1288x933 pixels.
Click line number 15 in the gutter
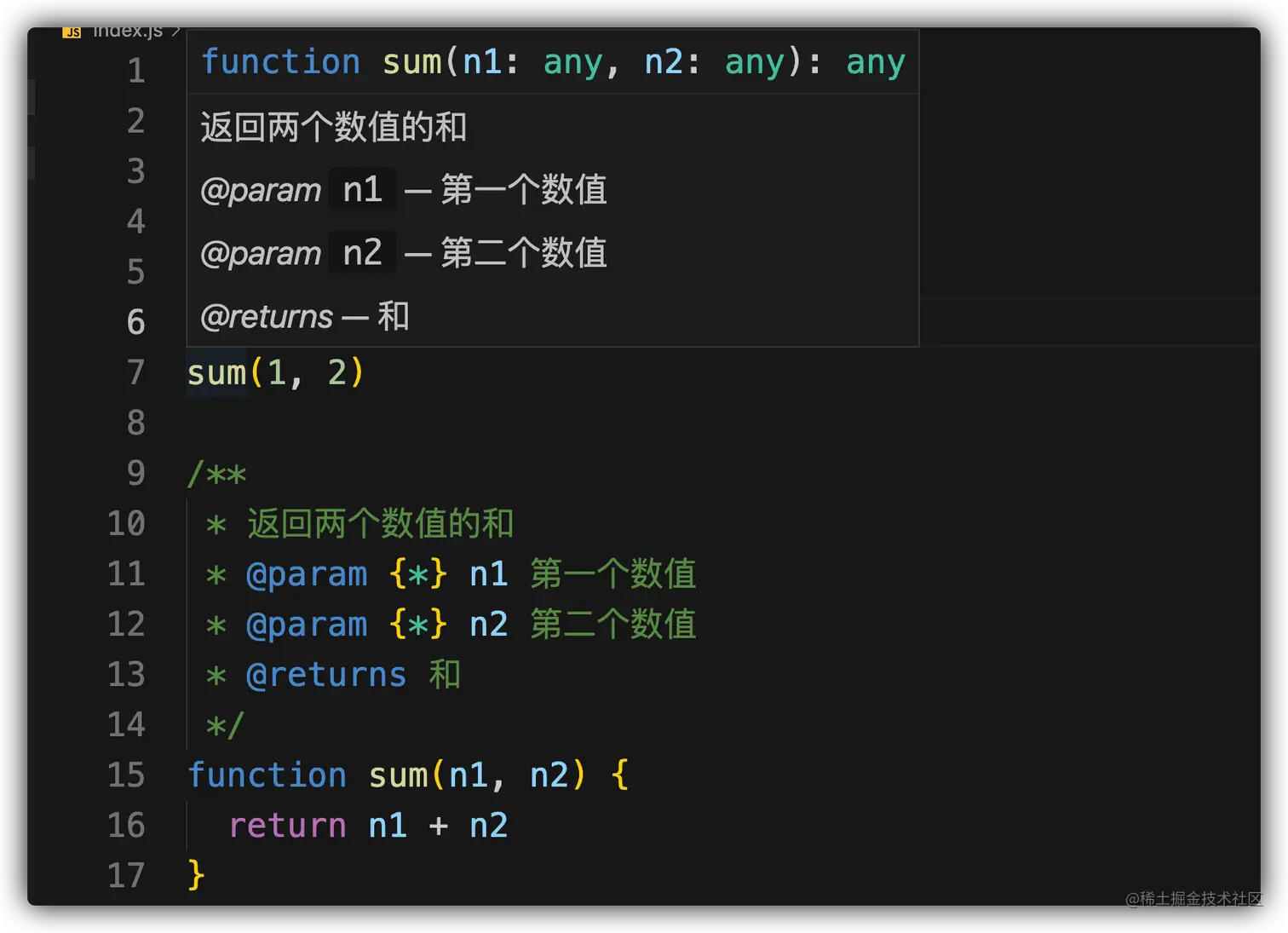click(x=126, y=775)
